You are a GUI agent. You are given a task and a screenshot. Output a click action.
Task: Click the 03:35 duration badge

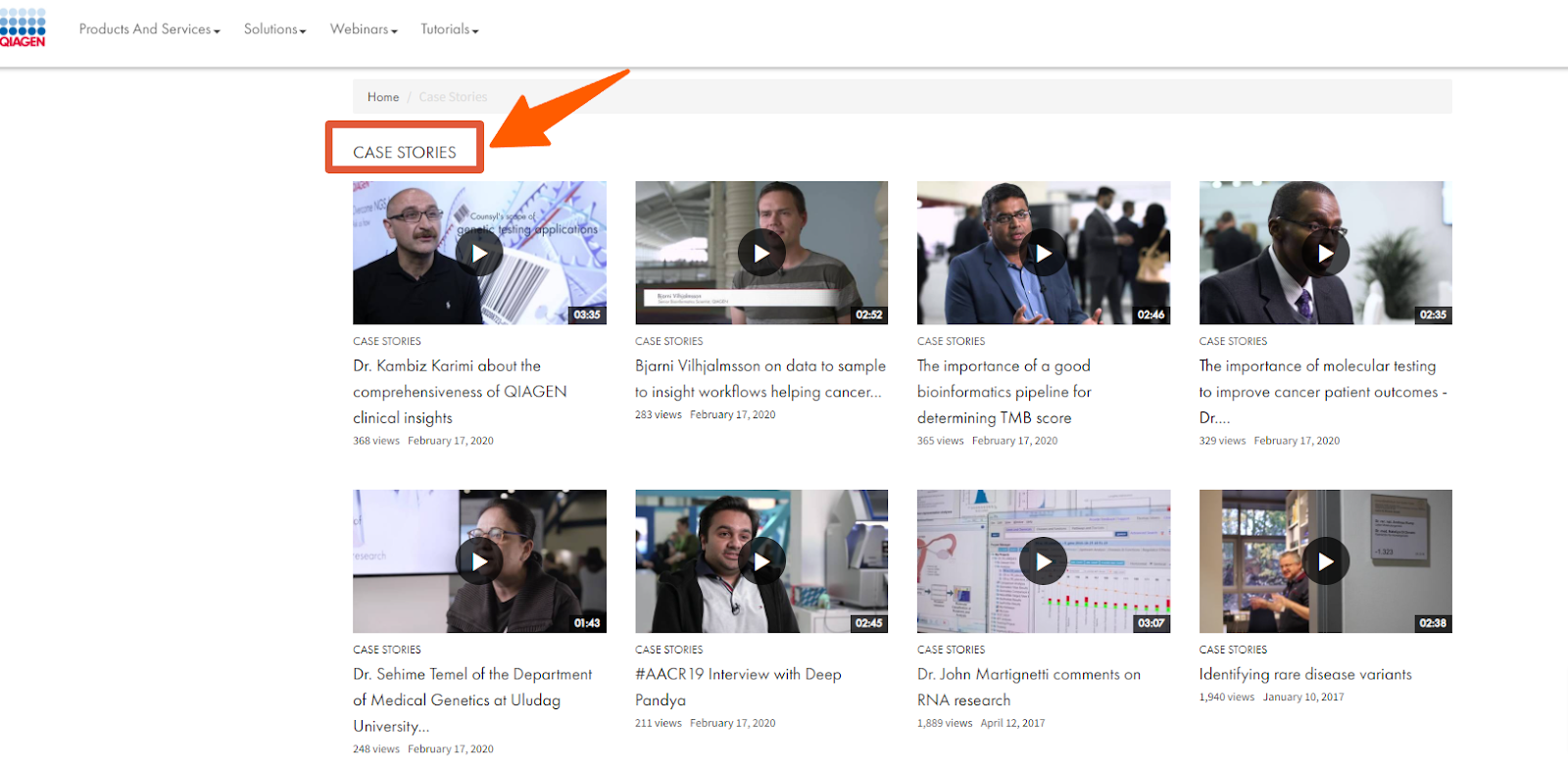tap(587, 314)
